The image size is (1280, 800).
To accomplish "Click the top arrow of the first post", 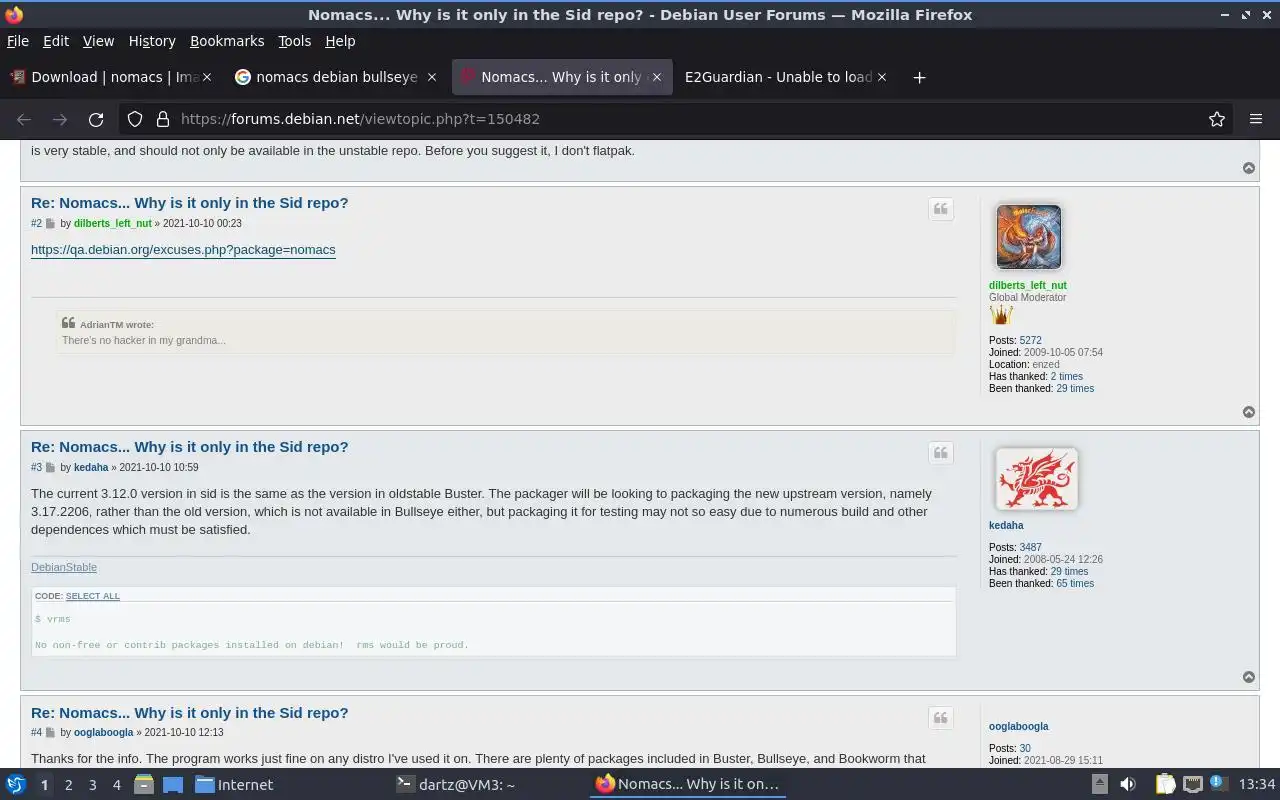I will 1249,168.
